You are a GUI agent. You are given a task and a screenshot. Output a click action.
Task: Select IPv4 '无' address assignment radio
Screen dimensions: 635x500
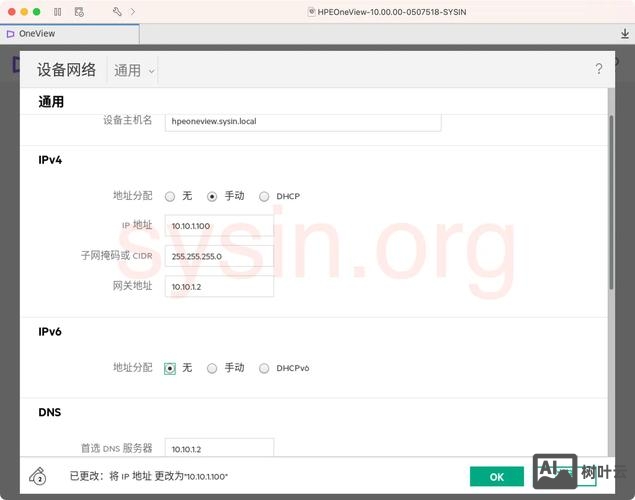coord(170,197)
